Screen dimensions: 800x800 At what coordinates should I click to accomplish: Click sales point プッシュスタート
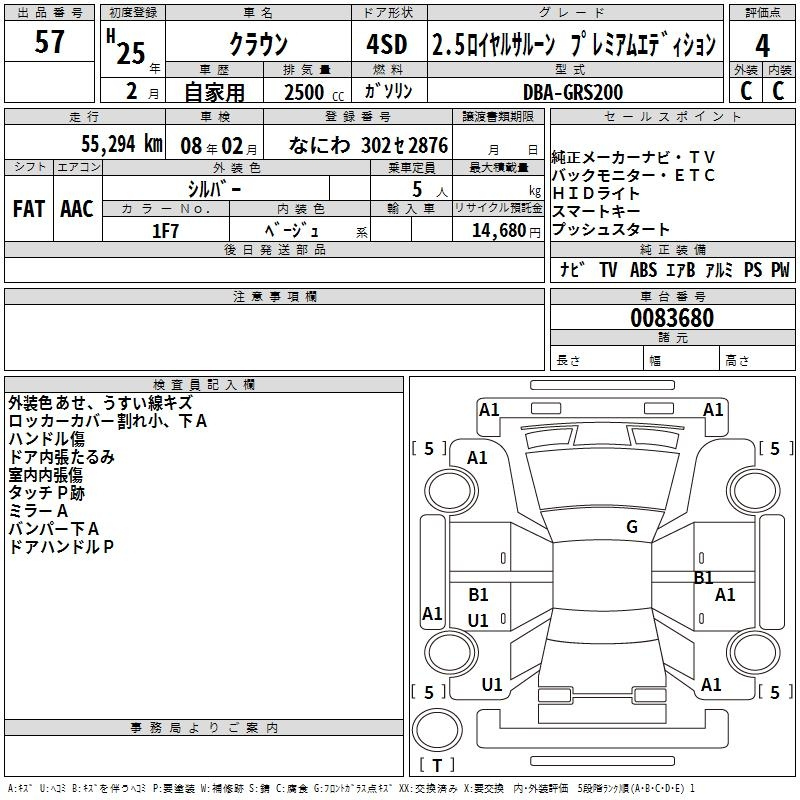[611, 230]
